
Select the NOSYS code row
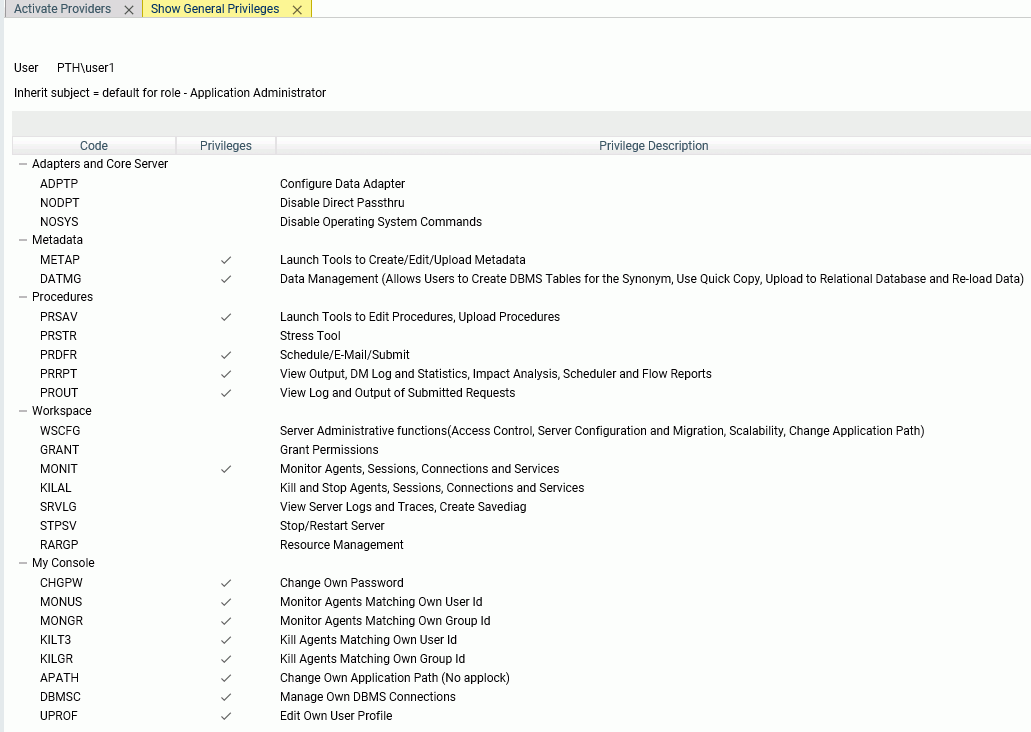[x=59, y=222]
